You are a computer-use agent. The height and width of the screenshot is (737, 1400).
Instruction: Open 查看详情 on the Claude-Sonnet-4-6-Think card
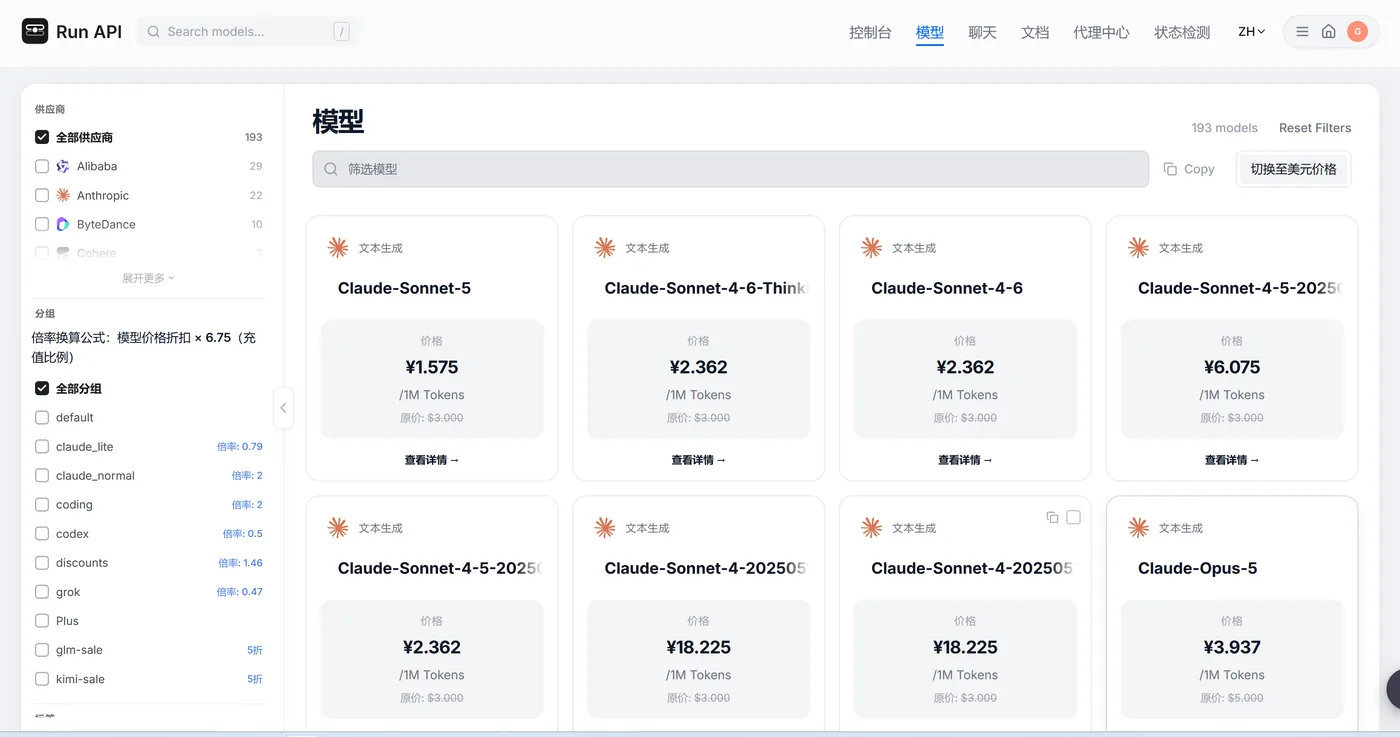(698, 460)
